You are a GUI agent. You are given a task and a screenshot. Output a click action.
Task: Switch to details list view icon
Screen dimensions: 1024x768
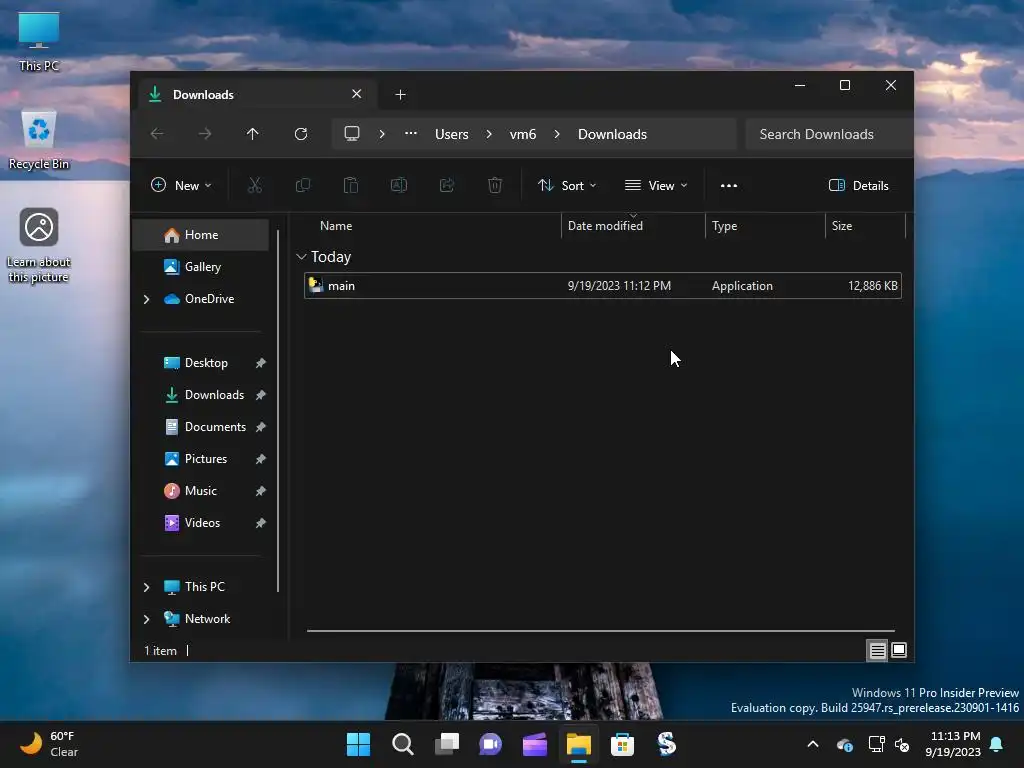click(x=877, y=650)
